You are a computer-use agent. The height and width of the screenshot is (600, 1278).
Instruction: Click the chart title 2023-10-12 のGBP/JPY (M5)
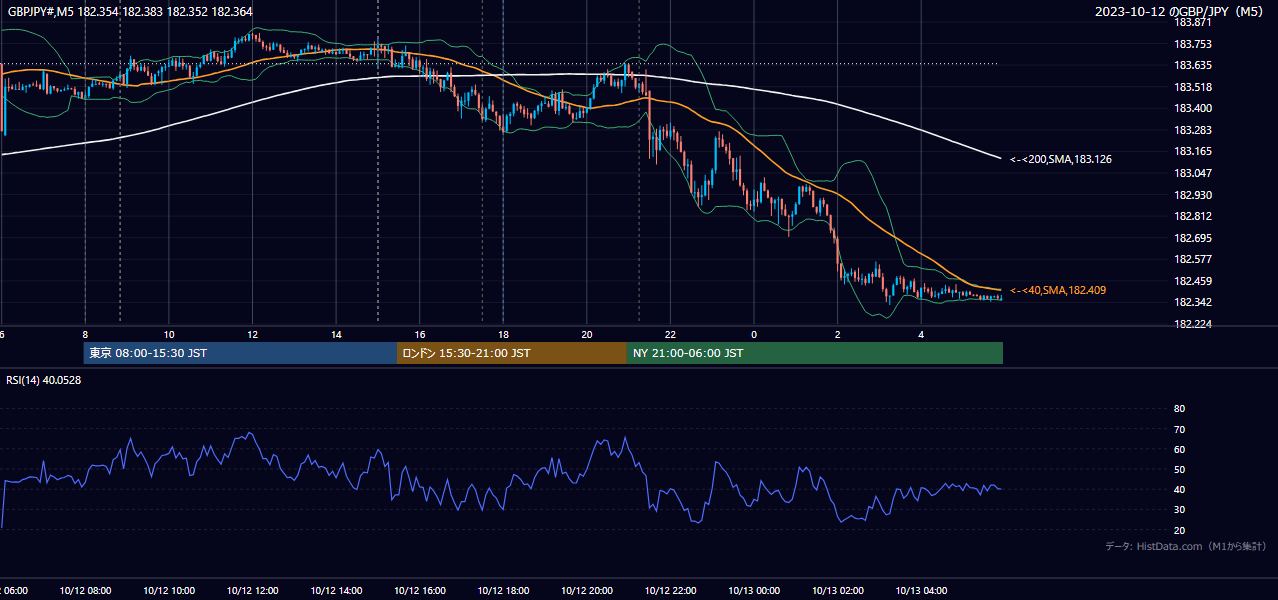tap(1179, 11)
